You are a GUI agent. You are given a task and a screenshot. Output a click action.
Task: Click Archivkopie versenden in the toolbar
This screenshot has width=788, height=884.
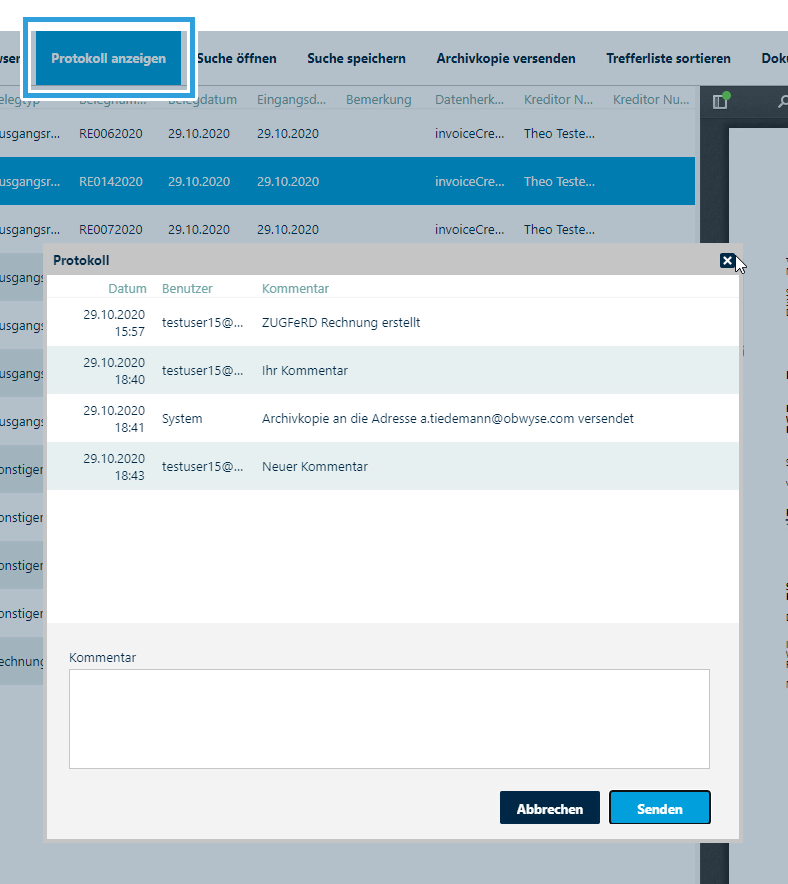click(506, 59)
